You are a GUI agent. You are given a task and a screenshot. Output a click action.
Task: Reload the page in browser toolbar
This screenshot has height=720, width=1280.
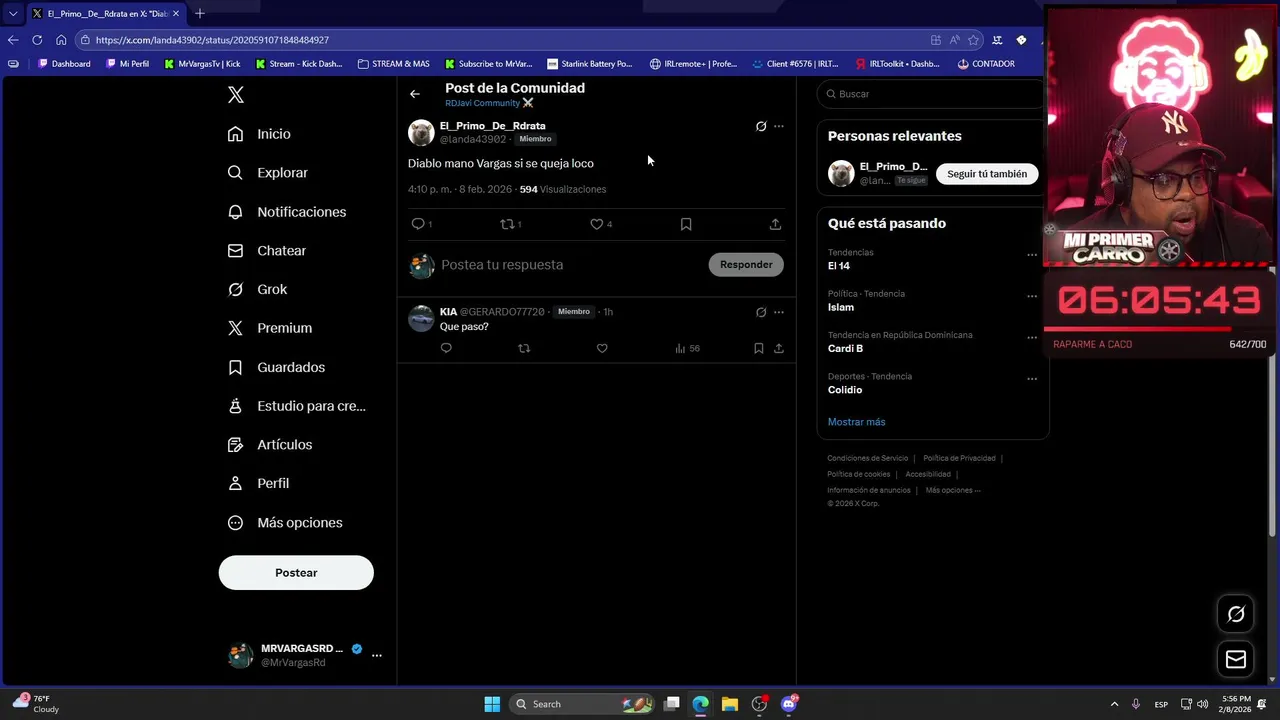coord(37,40)
